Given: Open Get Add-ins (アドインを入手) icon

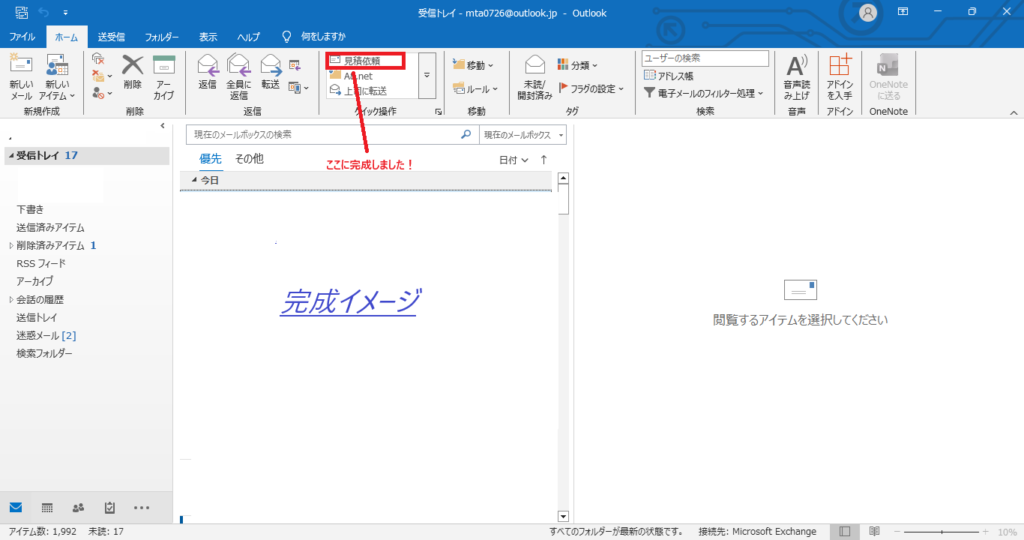Looking at the screenshot, I should point(839,68).
